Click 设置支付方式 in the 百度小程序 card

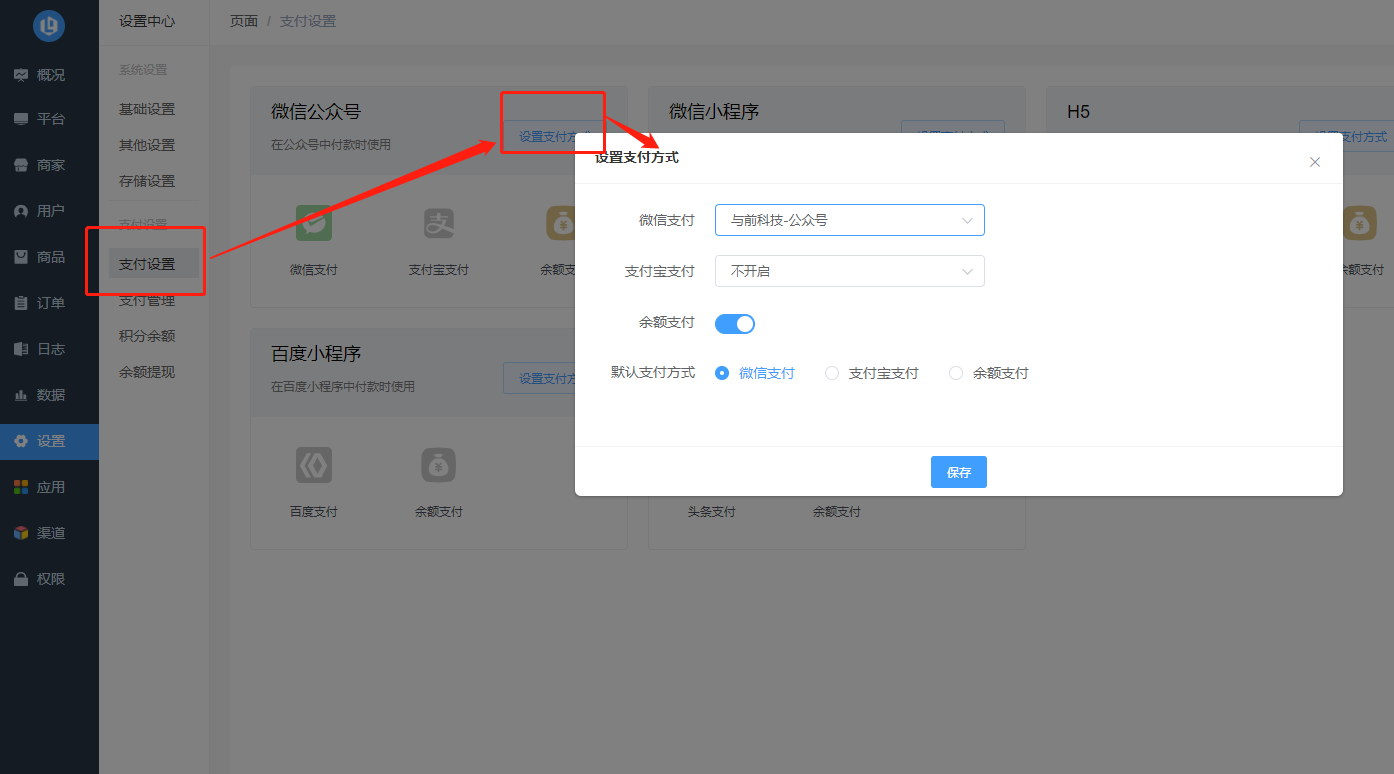(540, 378)
